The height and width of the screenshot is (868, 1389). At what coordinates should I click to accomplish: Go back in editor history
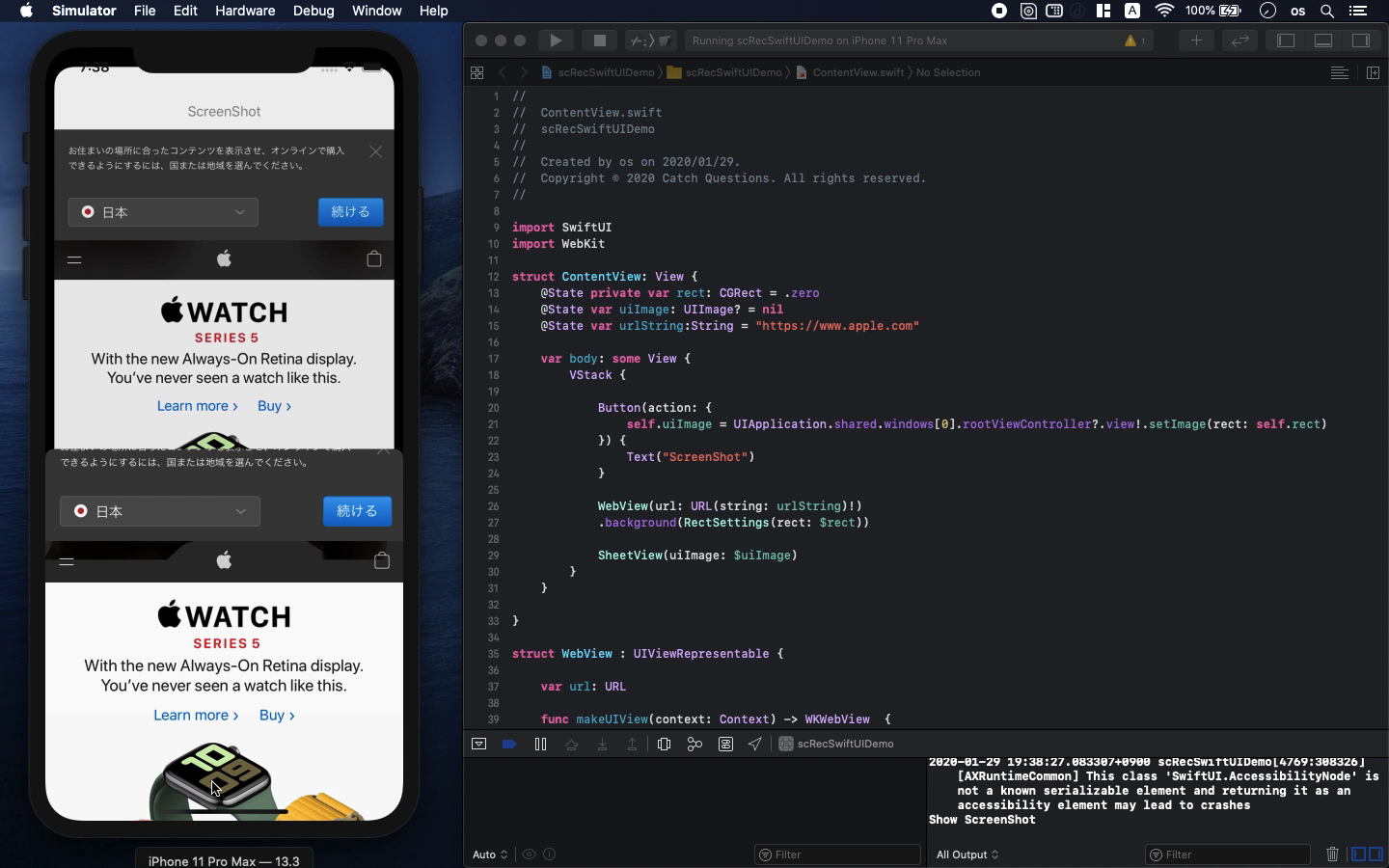pos(502,72)
